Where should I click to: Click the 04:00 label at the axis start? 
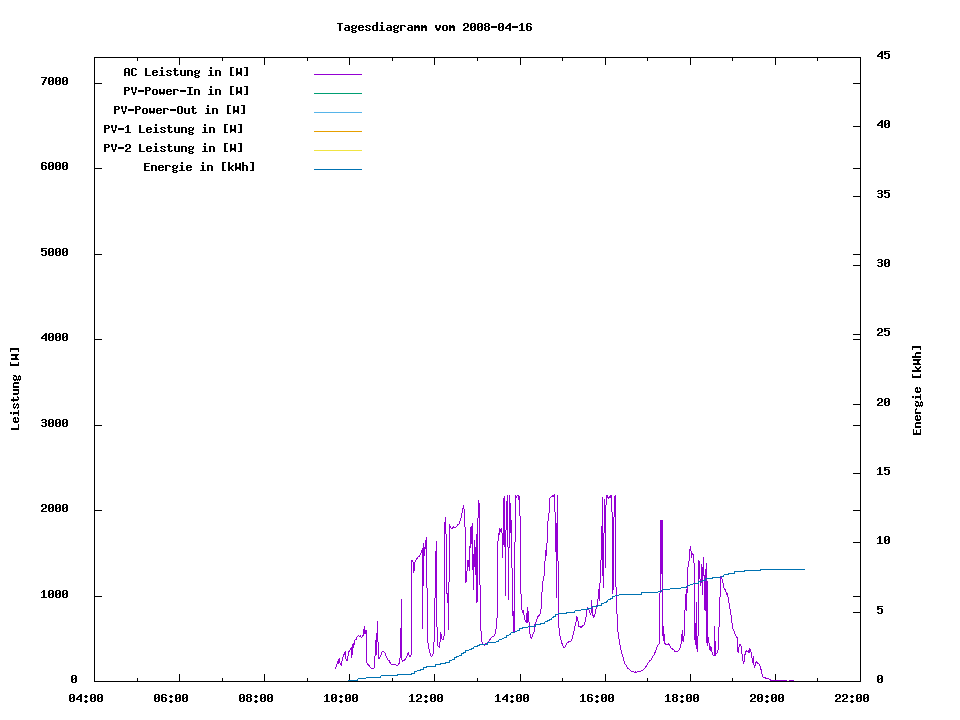point(86,698)
